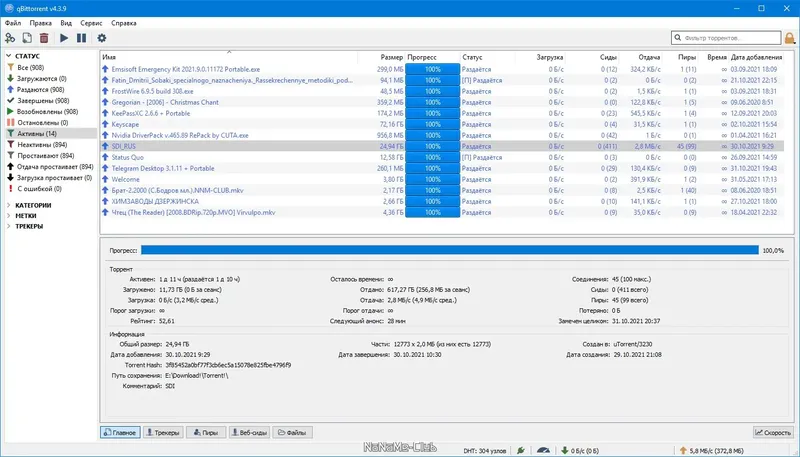This screenshot has height=457, width=800.
Task: Switch to the Главное tab
Action: 120,433
